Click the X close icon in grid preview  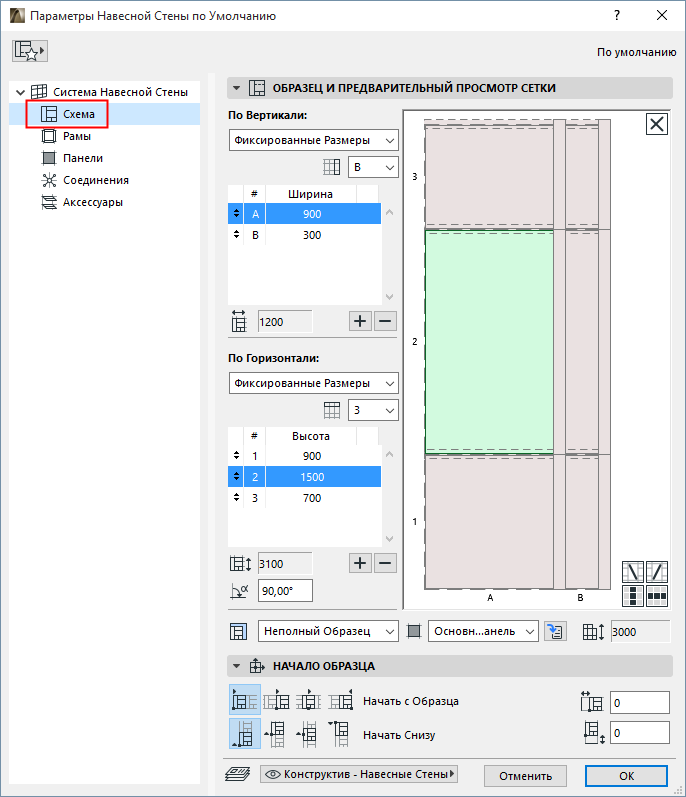657,124
